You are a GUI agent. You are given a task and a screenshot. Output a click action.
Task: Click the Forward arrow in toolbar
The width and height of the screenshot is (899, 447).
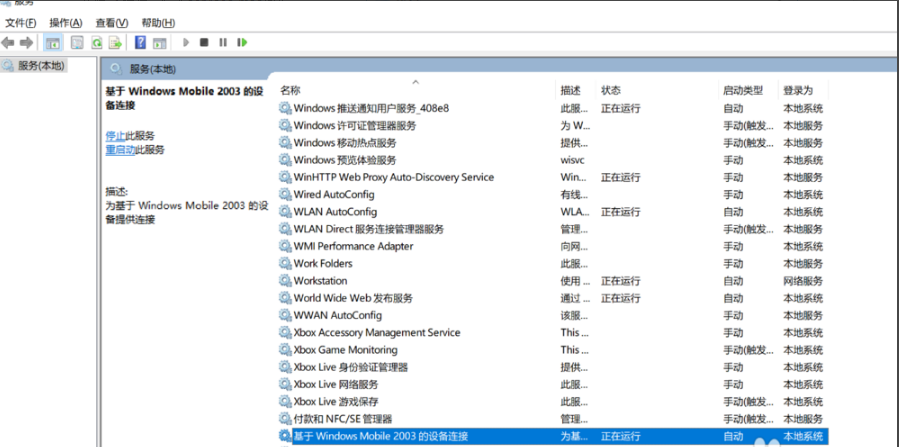click(x=27, y=43)
